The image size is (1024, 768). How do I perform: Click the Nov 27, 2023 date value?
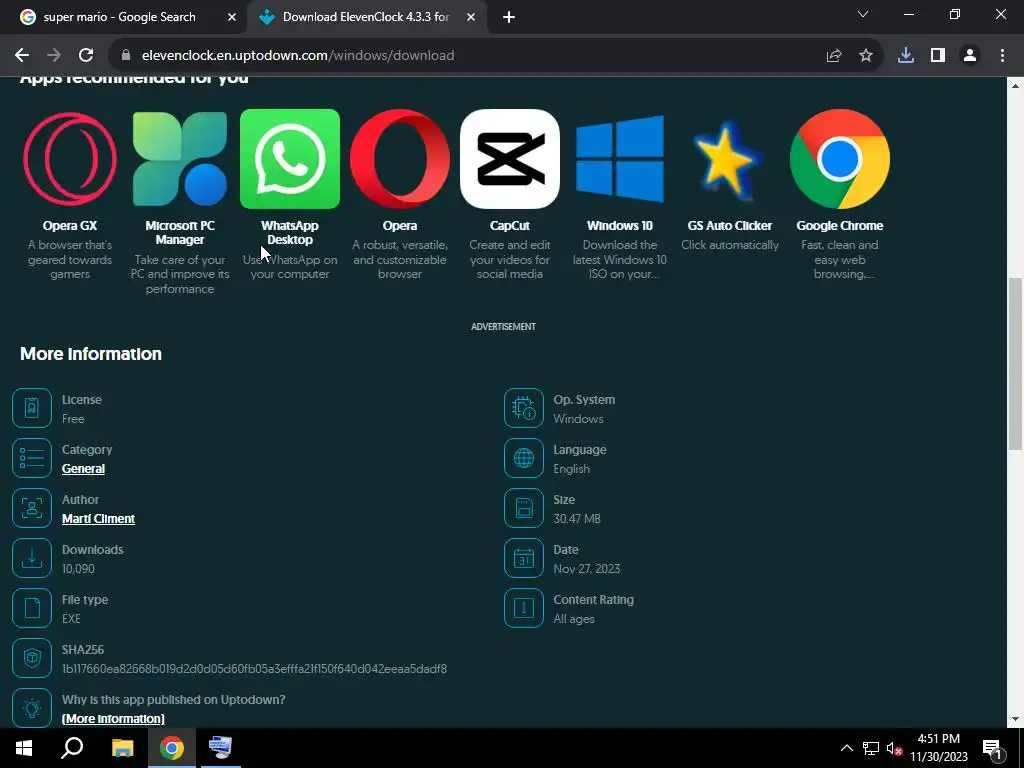586,569
